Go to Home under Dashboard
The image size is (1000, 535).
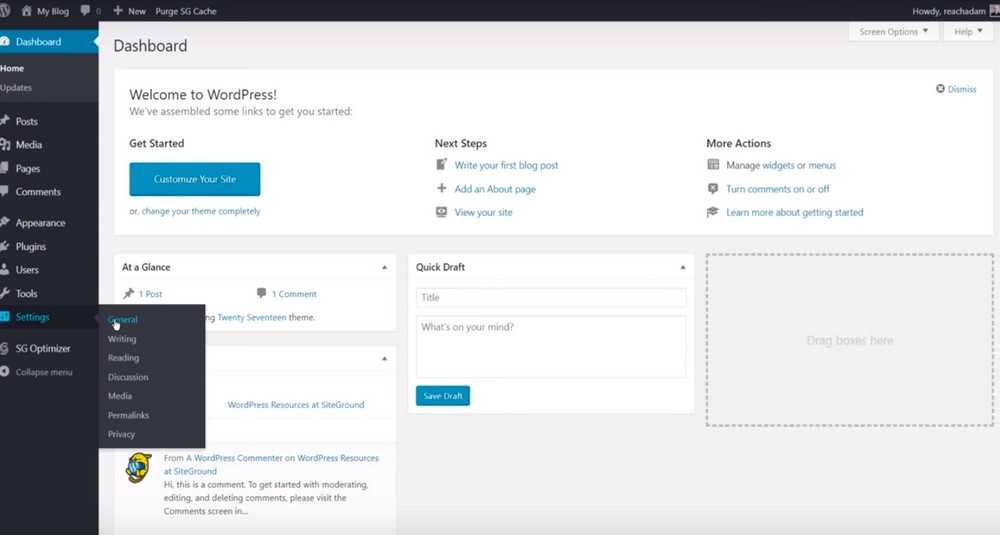pyautogui.click(x=12, y=68)
